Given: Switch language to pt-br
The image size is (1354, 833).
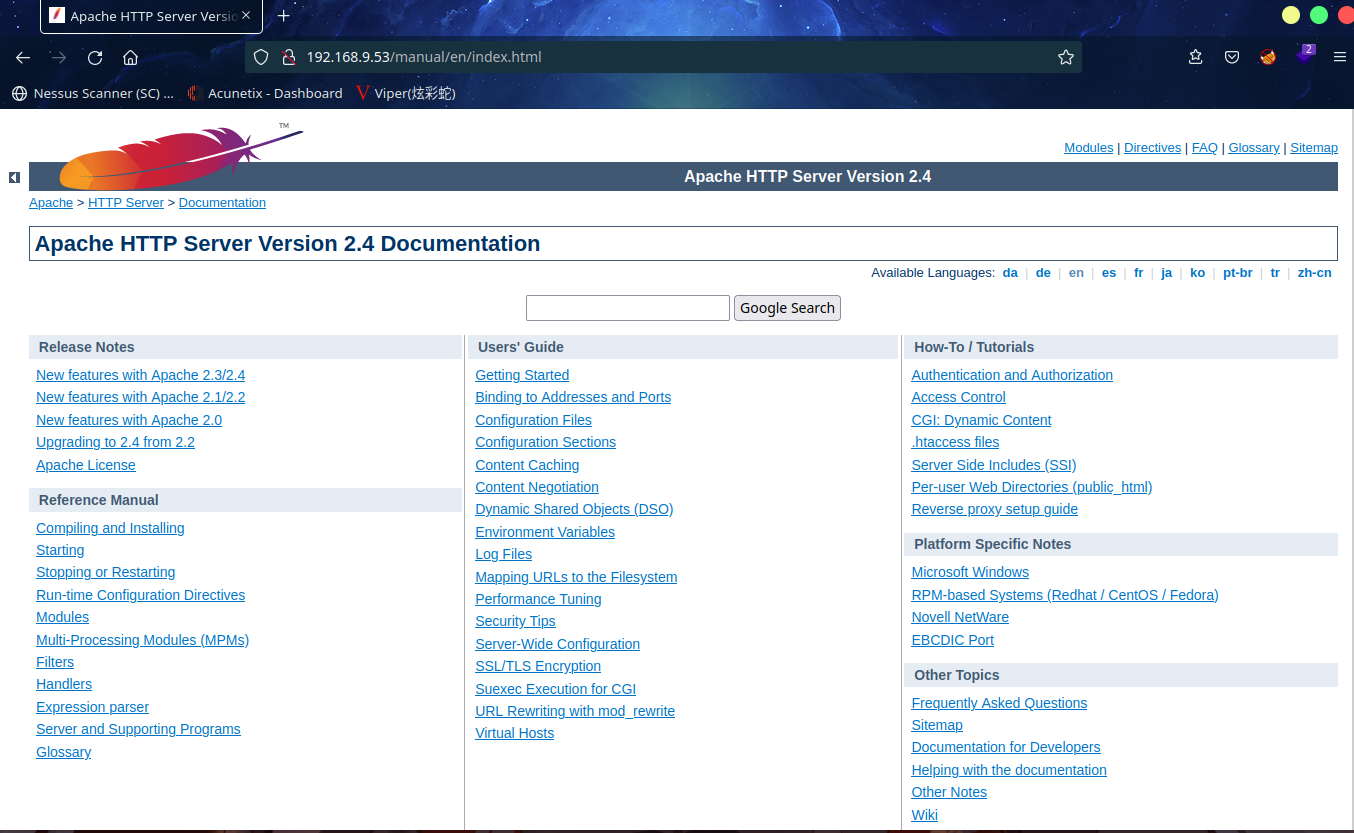Looking at the screenshot, I should 1237,272.
